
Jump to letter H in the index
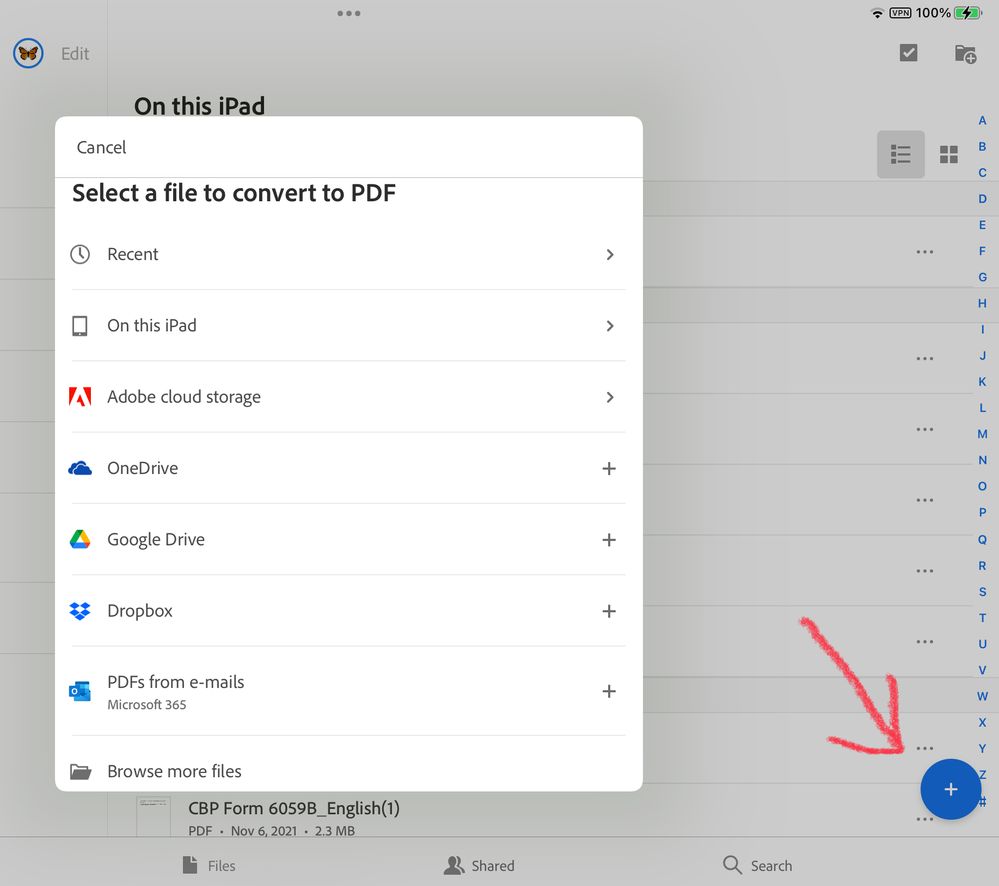pyautogui.click(x=982, y=303)
